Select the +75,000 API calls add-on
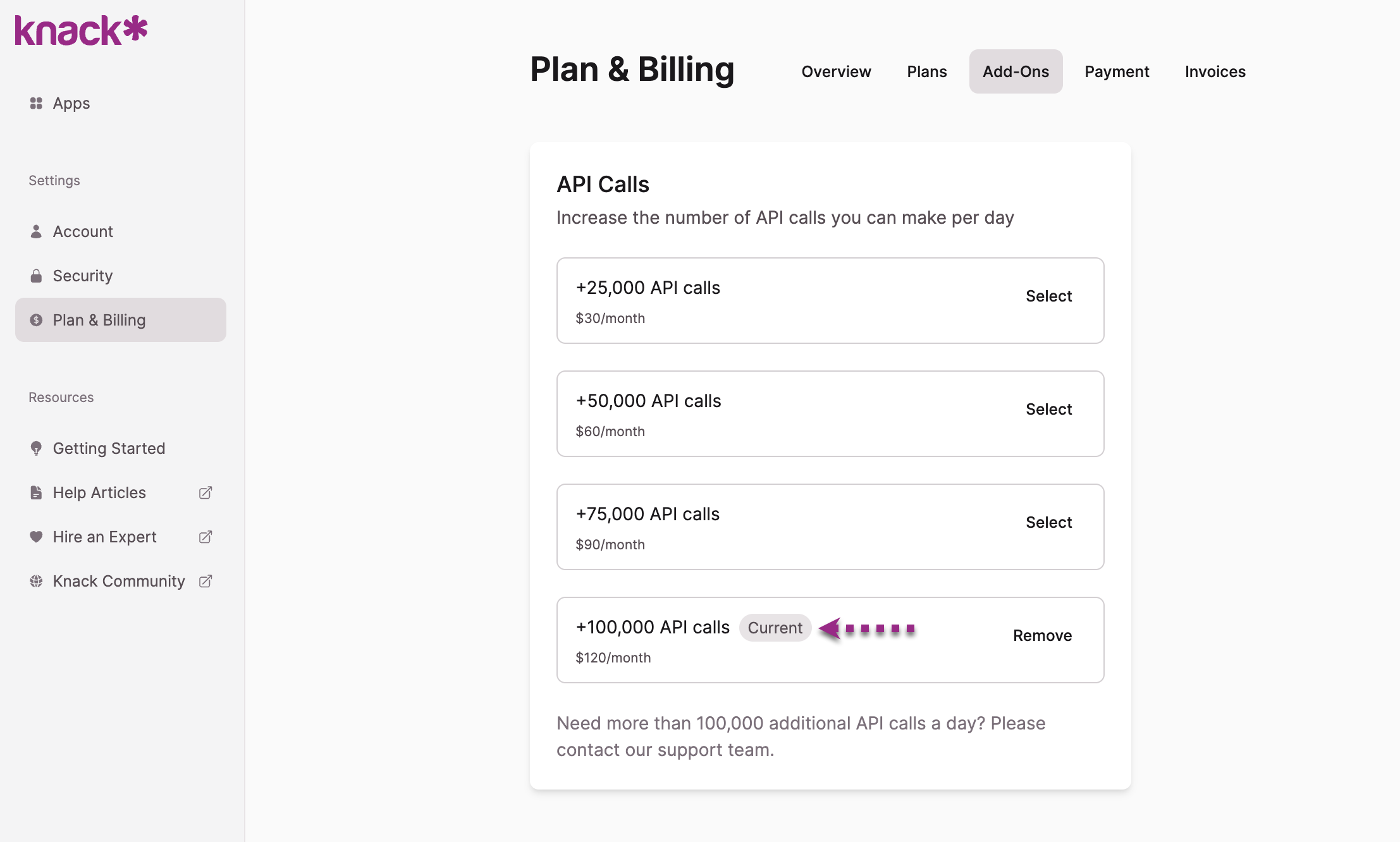 1048,522
